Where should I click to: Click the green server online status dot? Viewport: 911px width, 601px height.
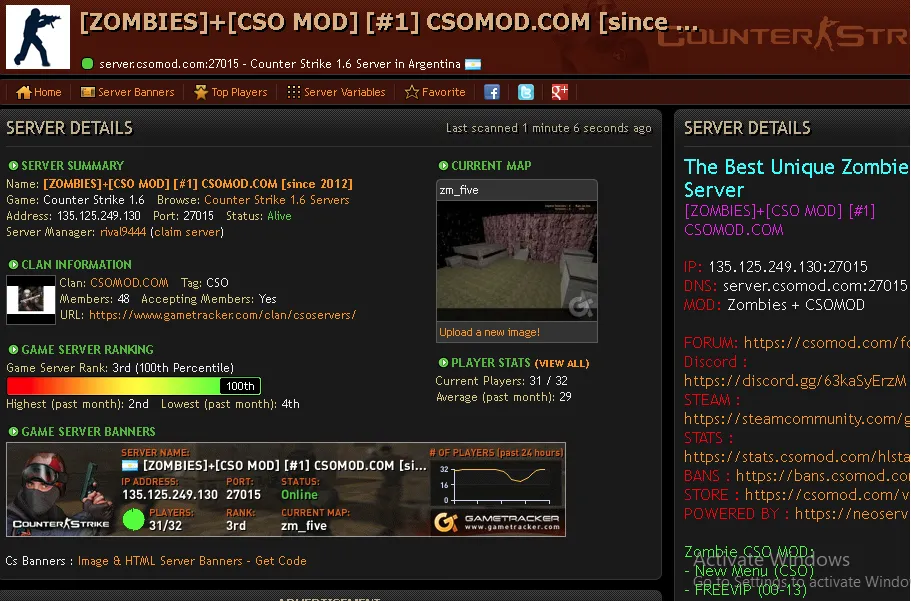88,64
